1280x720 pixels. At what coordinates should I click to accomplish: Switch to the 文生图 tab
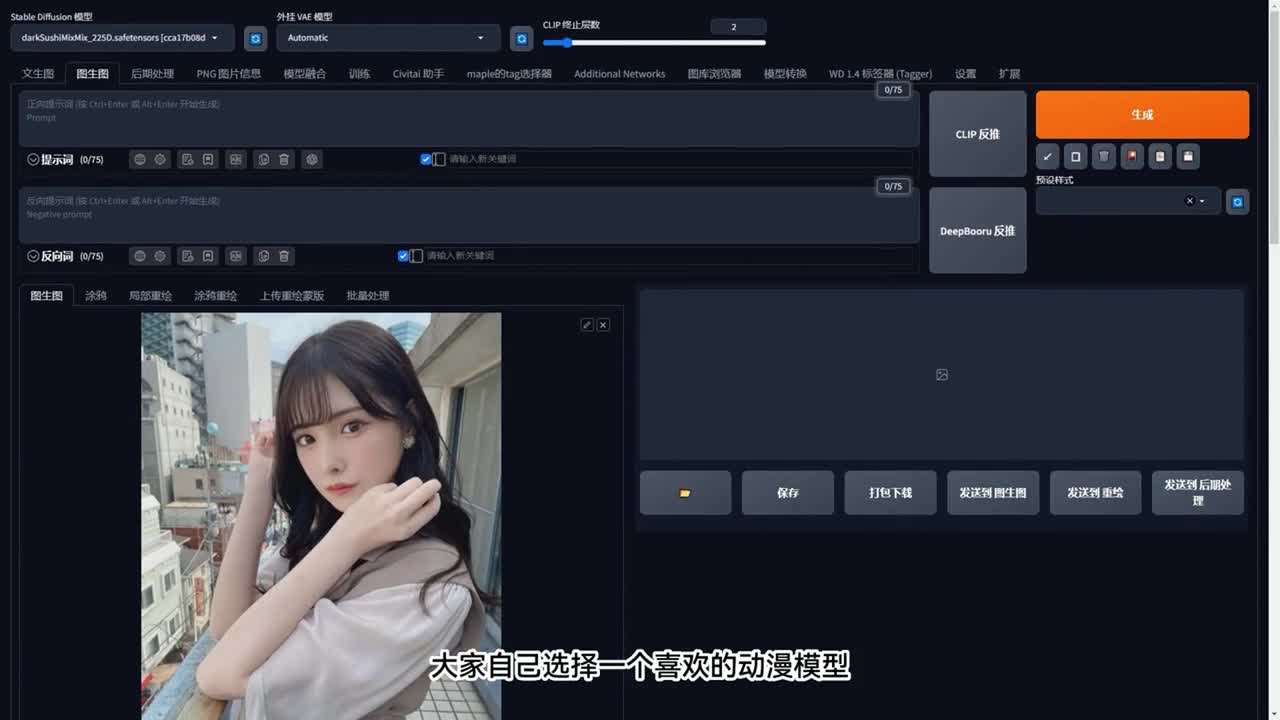[x=38, y=74]
